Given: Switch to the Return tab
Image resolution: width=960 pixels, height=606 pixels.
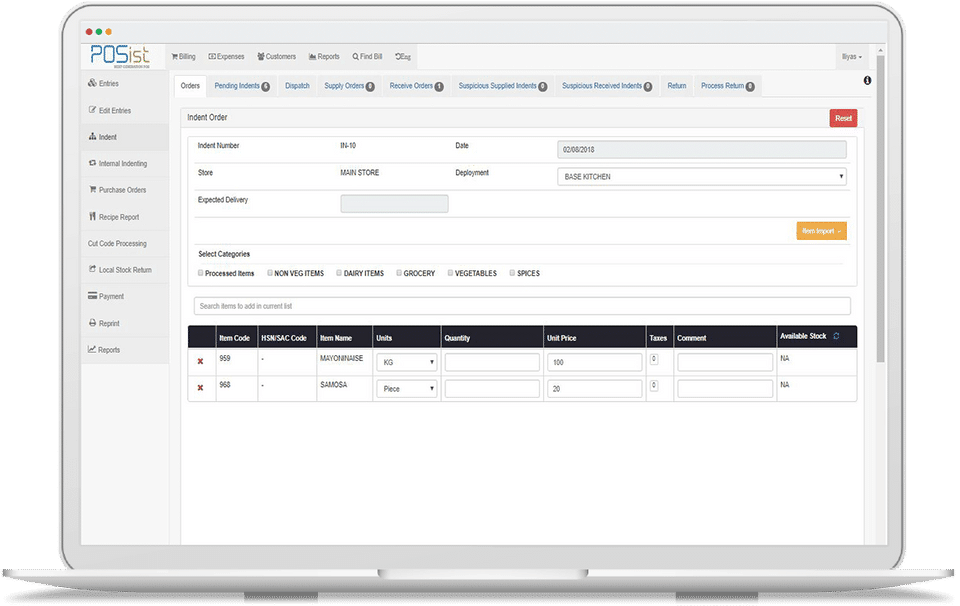Looking at the screenshot, I should tap(677, 86).
